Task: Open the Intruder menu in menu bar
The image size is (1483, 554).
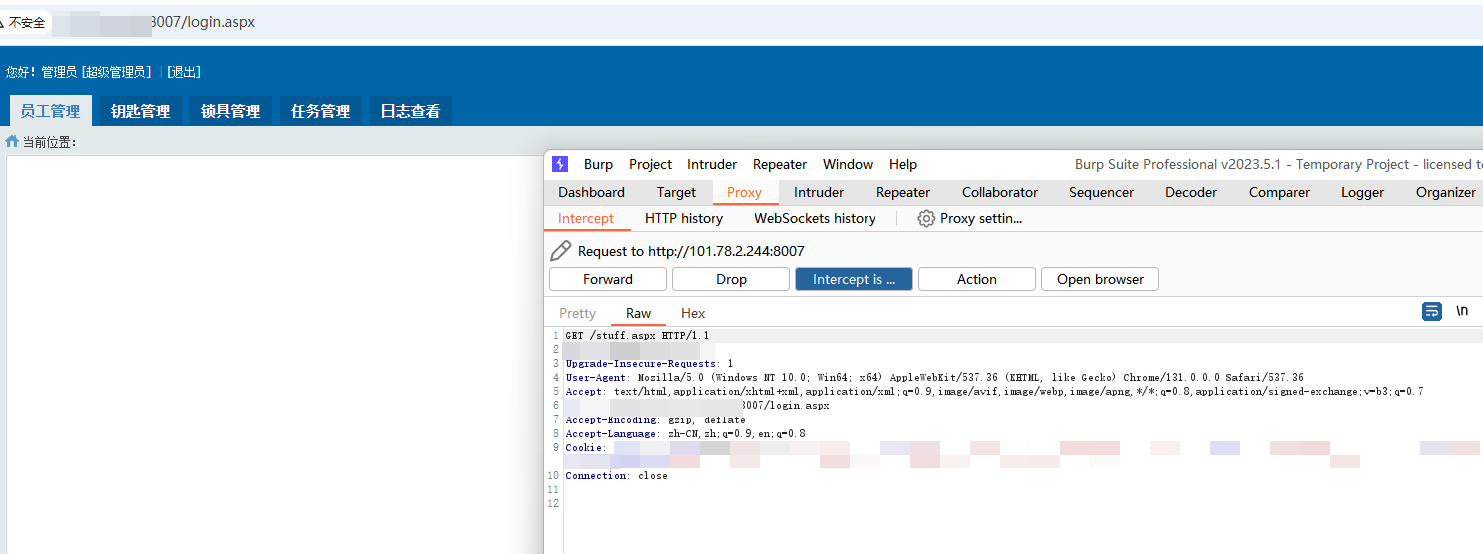Action: [712, 164]
